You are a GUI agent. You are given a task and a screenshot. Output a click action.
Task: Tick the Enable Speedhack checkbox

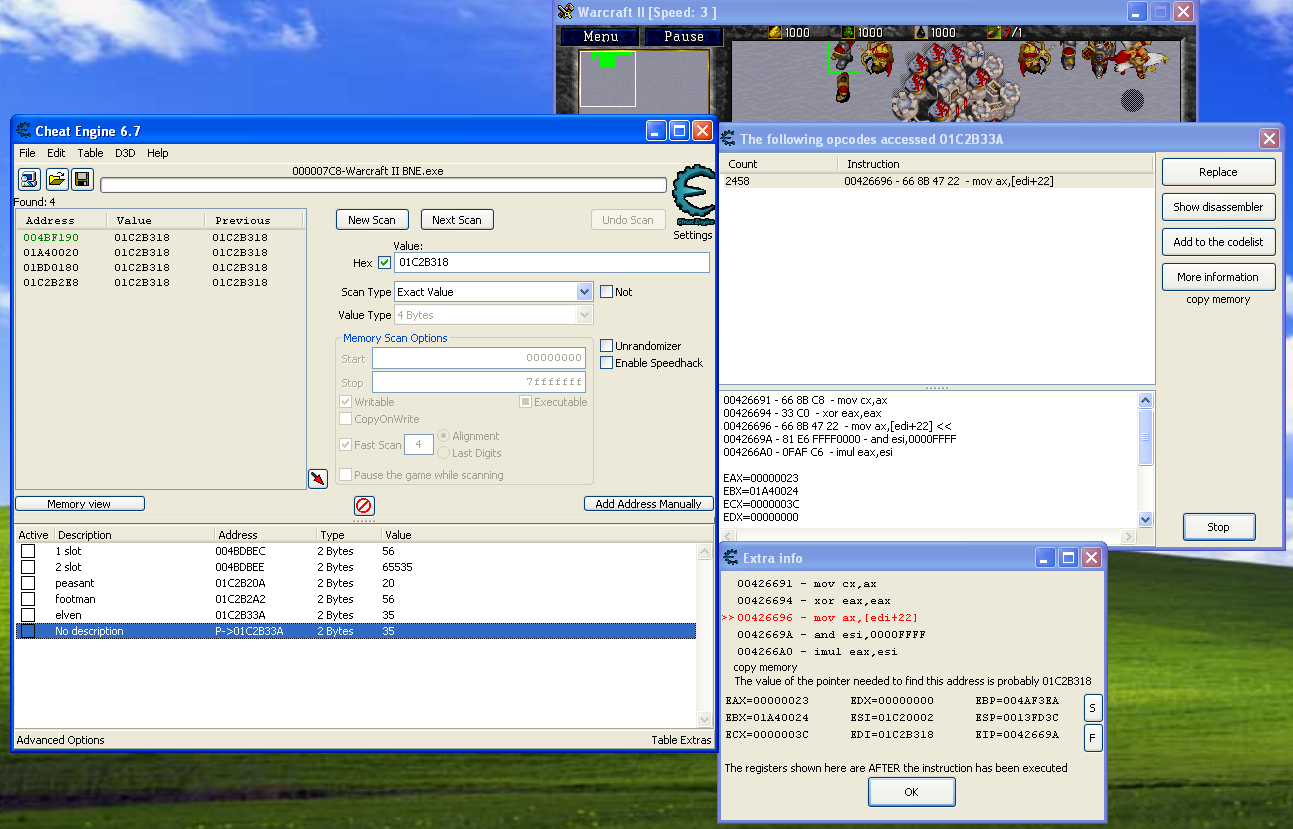point(606,363)
